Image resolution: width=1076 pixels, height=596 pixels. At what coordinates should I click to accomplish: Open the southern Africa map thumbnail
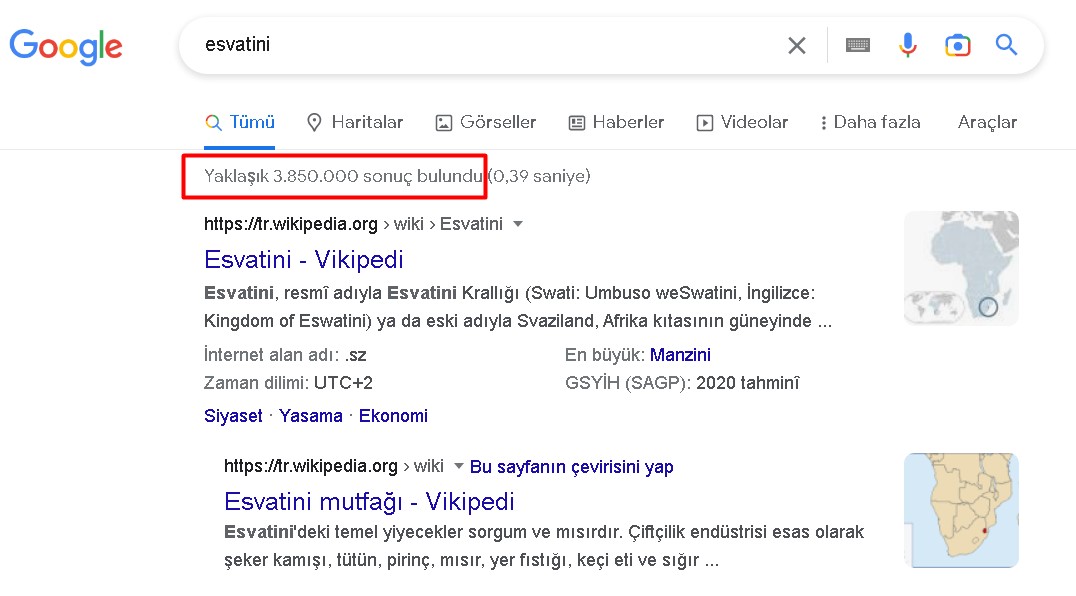[961, 510]
